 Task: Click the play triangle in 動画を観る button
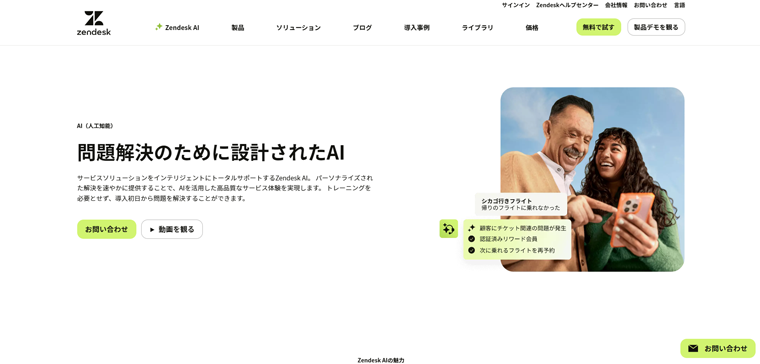tap(152, 230)
